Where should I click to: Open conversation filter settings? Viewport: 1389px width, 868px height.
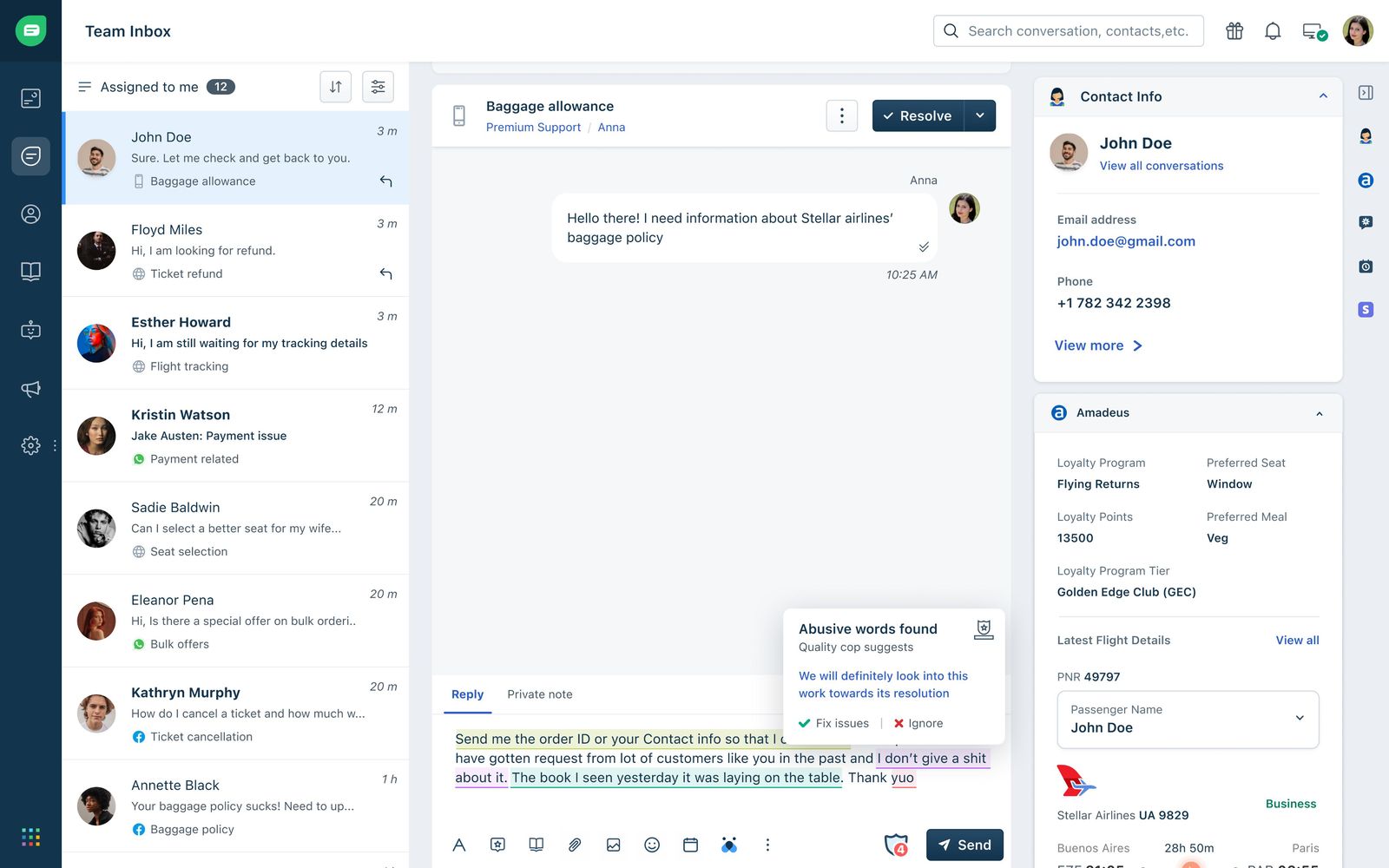(x=378, y=87)
